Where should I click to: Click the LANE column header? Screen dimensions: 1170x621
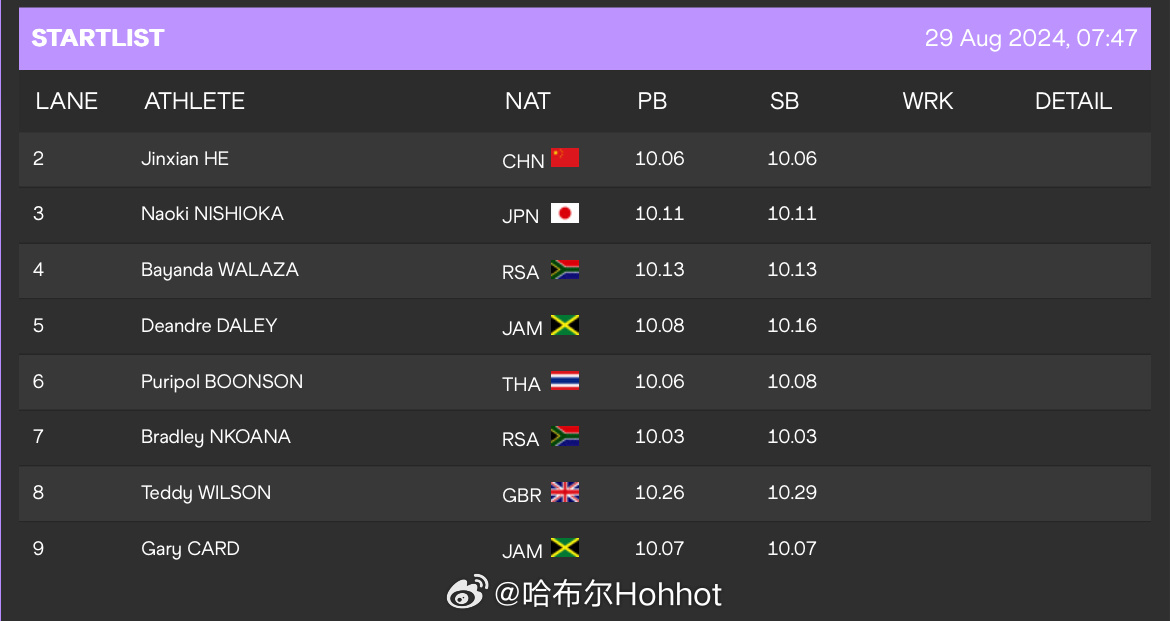point(66,101)
